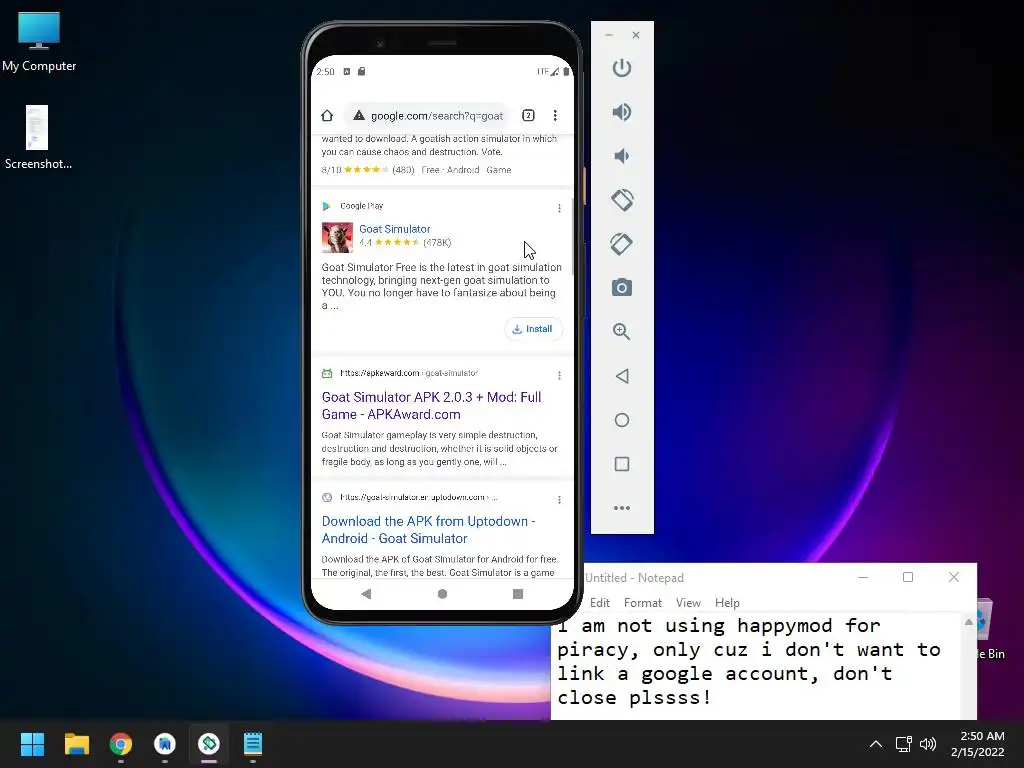
Task: Open Android Studio emulator taskbar icon
Action: pos(209,744)
